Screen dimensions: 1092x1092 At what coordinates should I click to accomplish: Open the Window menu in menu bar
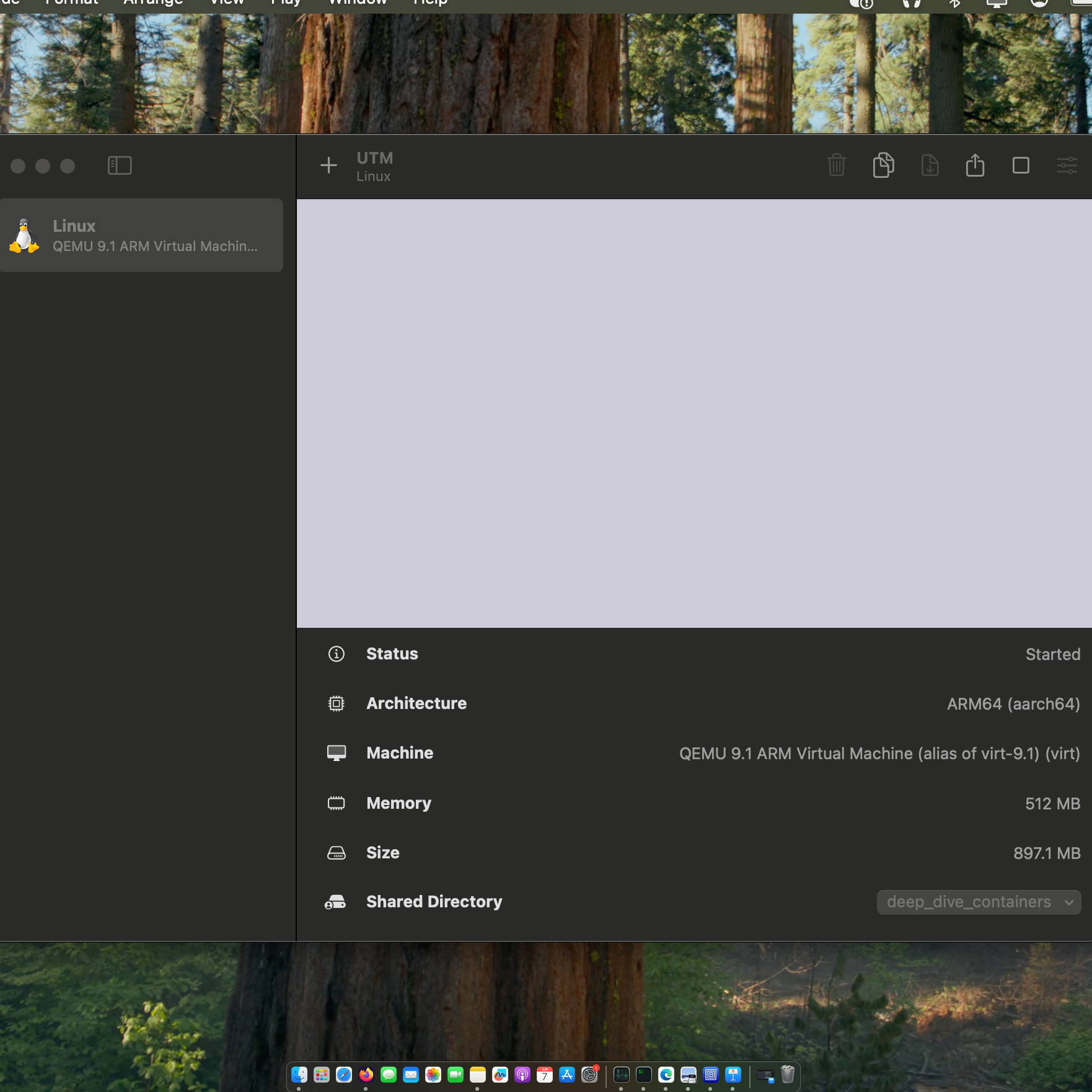pos(358,2)
